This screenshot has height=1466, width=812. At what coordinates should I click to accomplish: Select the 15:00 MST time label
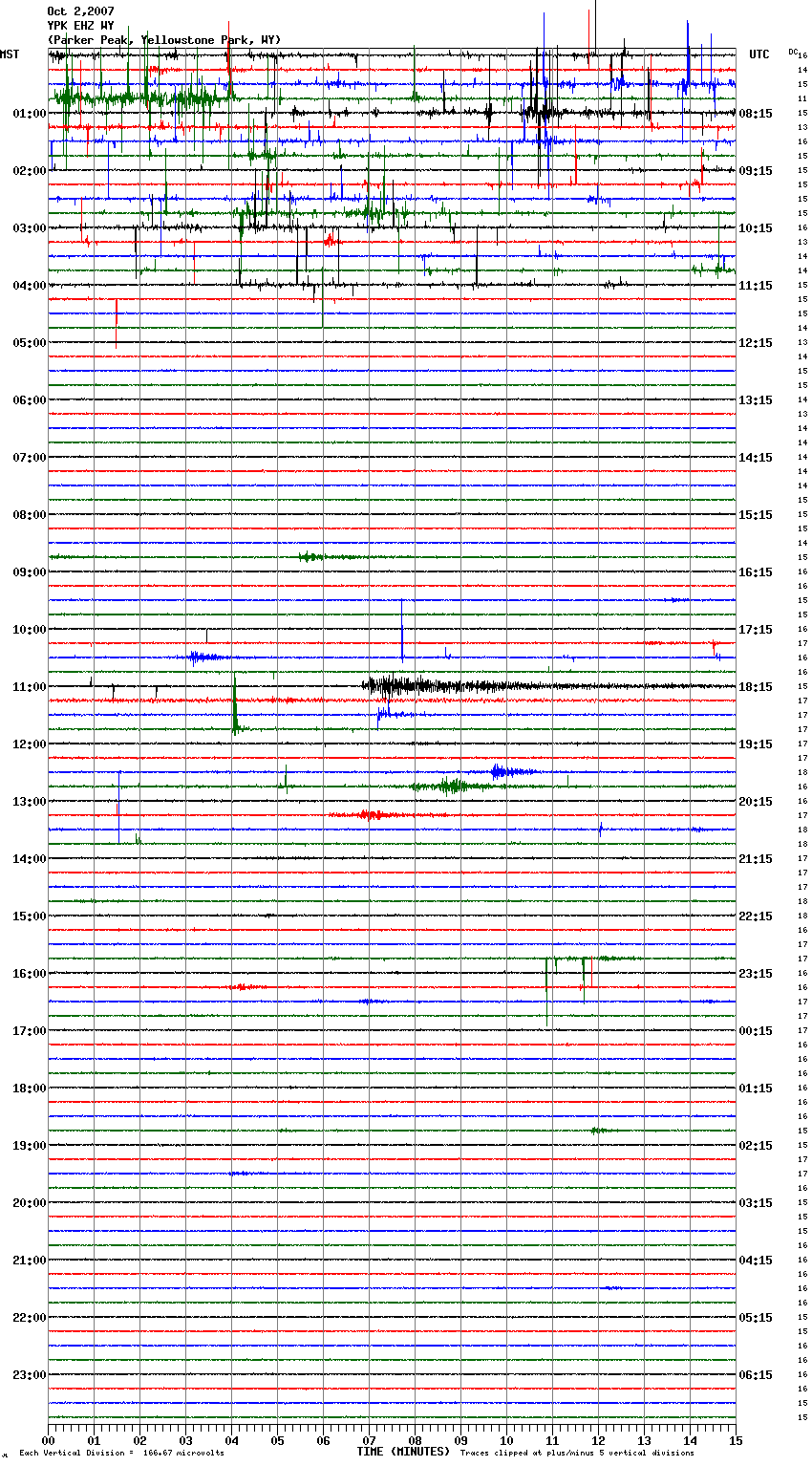tap(30, 916)
